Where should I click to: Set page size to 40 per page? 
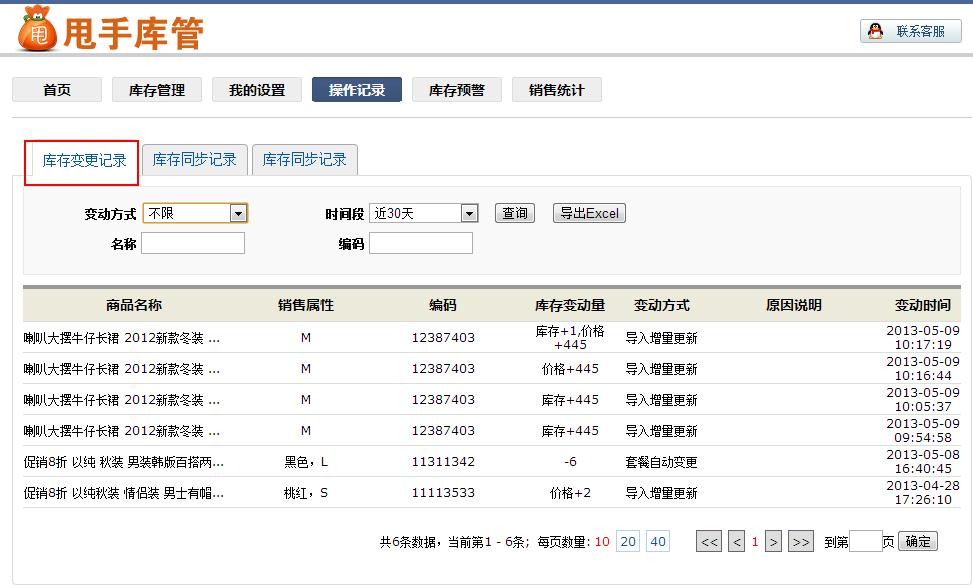tap(658, 541)
